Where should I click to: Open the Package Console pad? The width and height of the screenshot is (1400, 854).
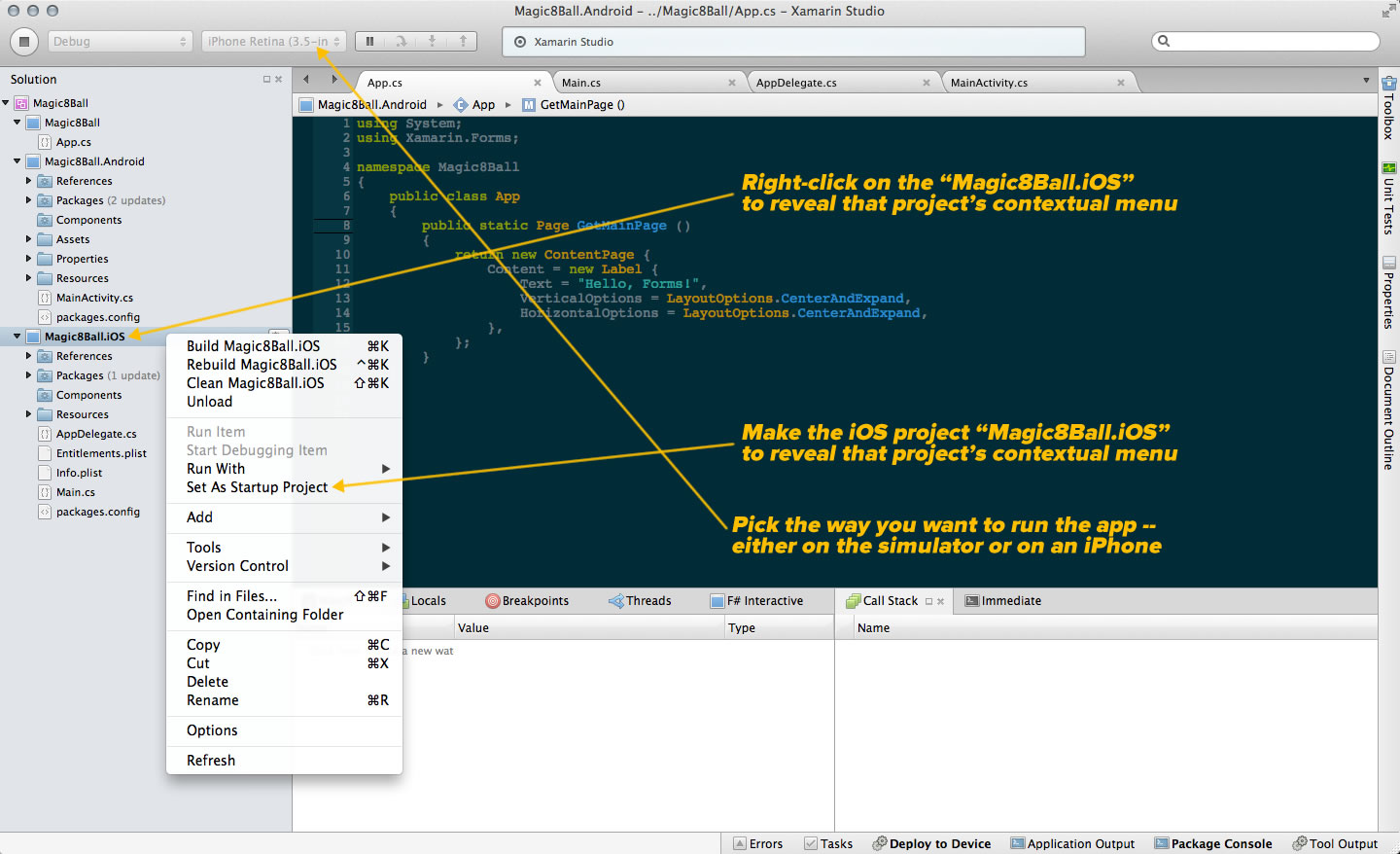1212,843
